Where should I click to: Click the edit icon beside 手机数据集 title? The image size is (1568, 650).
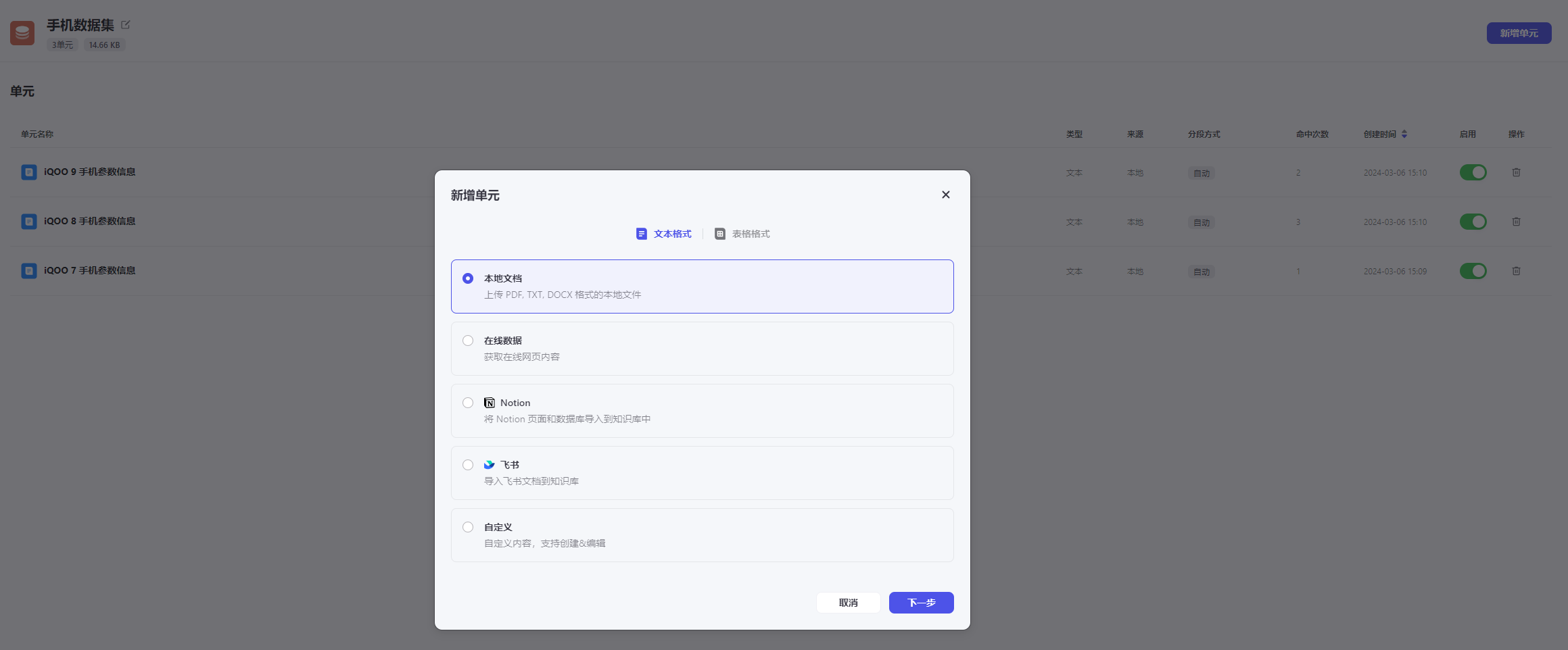point(125,25)
